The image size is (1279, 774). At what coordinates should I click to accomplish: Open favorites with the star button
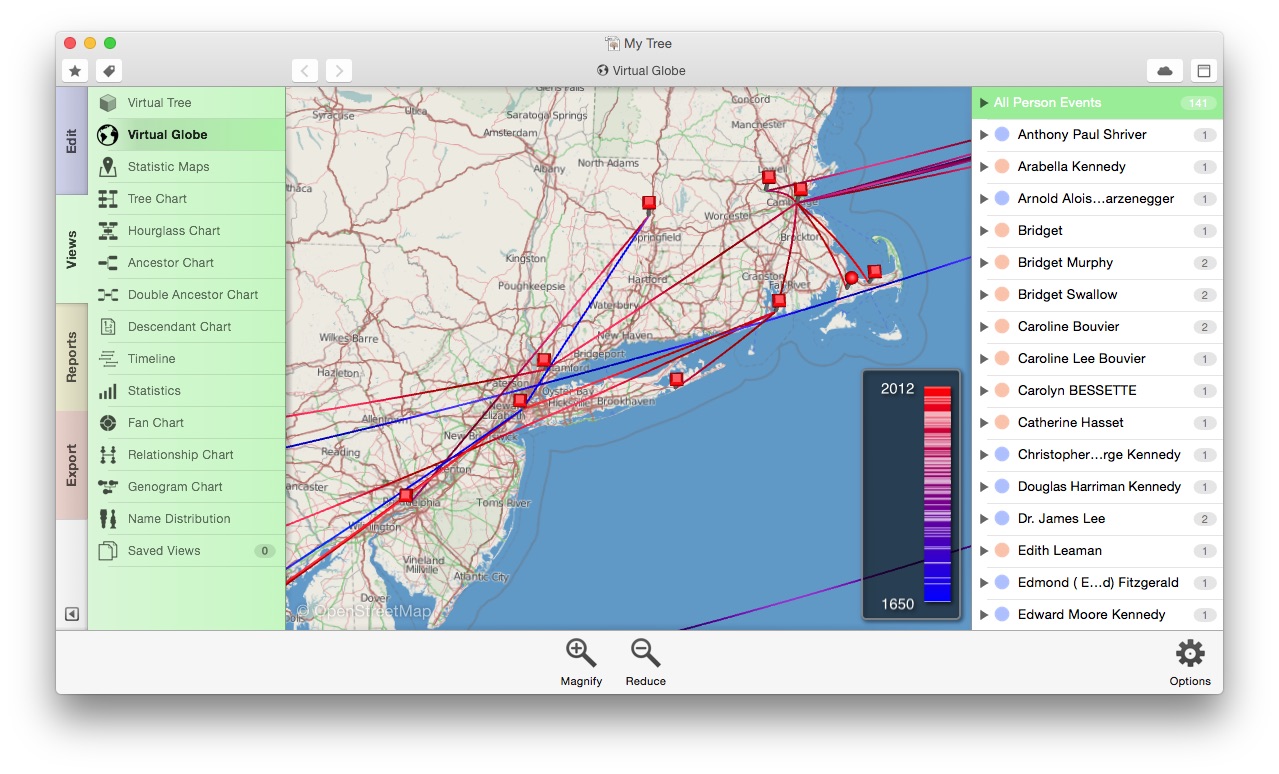75,71
